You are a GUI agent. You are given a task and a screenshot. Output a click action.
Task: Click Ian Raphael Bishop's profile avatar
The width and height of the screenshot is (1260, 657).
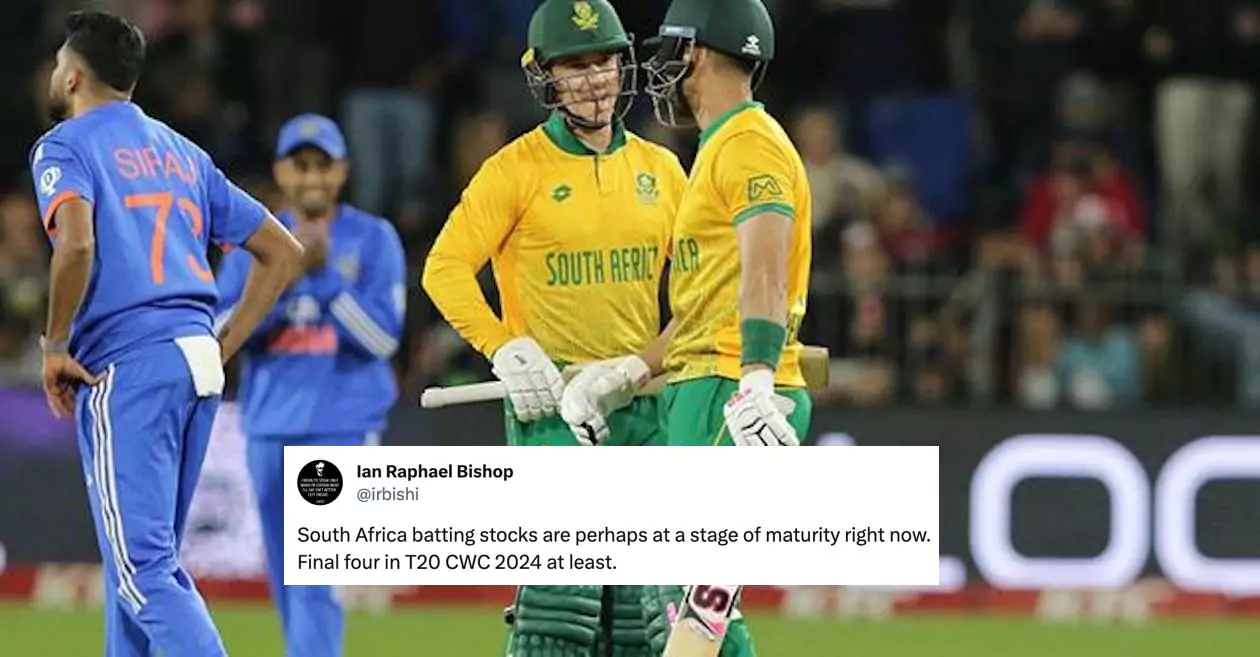coord(320,482)
